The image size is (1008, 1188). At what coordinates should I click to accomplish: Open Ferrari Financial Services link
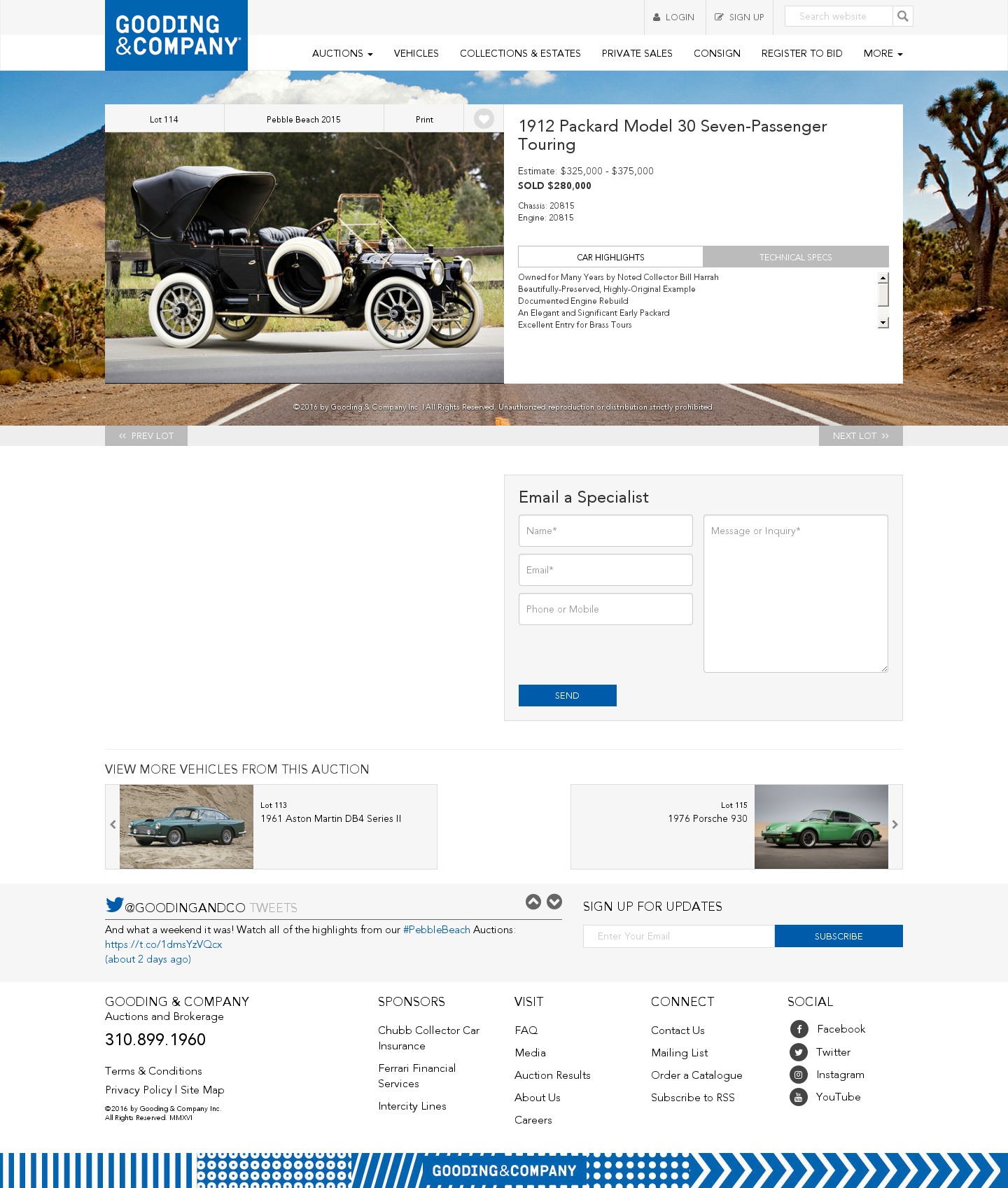point(417,1076)
